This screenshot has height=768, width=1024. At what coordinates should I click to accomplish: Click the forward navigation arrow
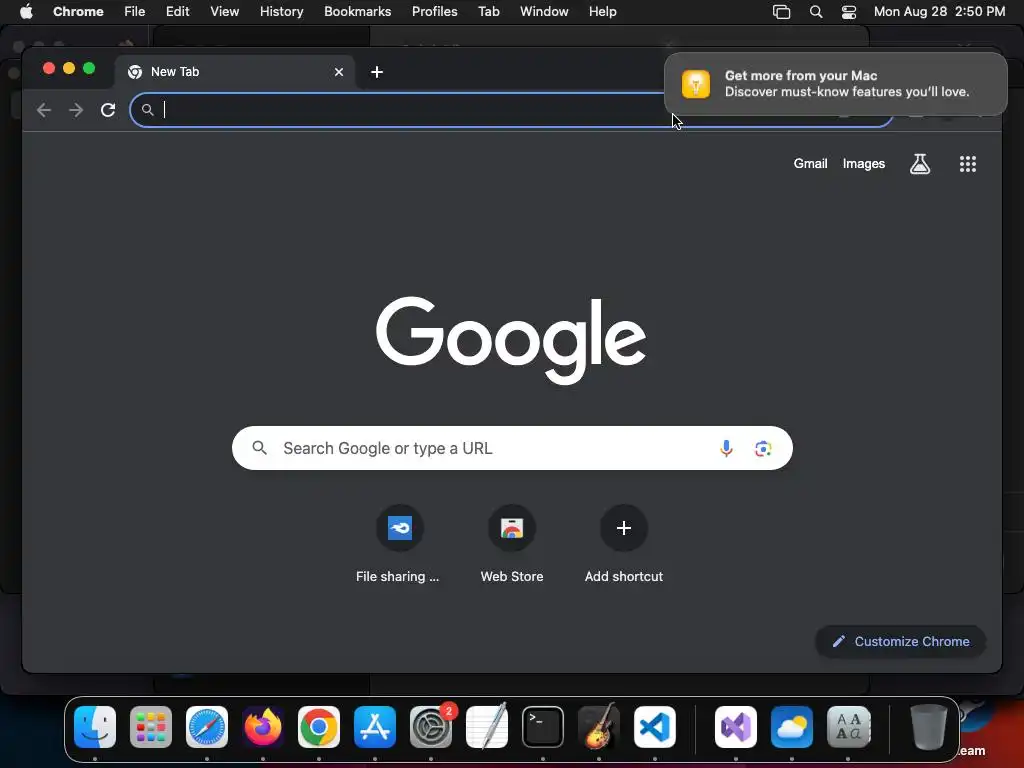click(76, 110)
